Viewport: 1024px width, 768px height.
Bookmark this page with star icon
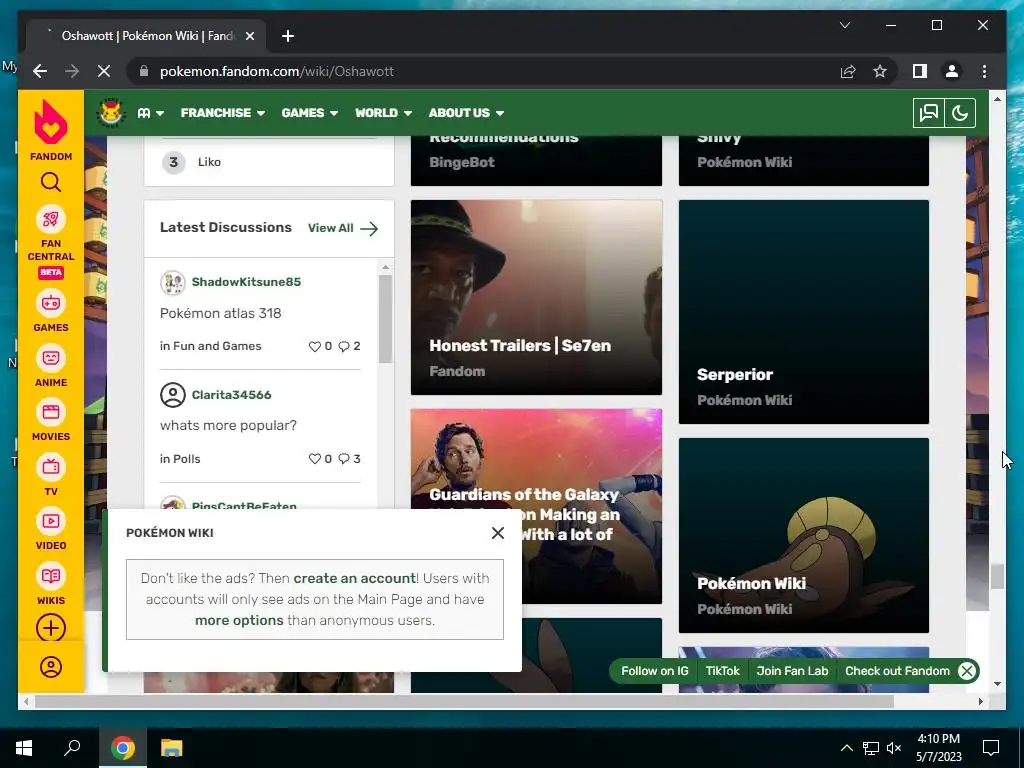(880, 71)
